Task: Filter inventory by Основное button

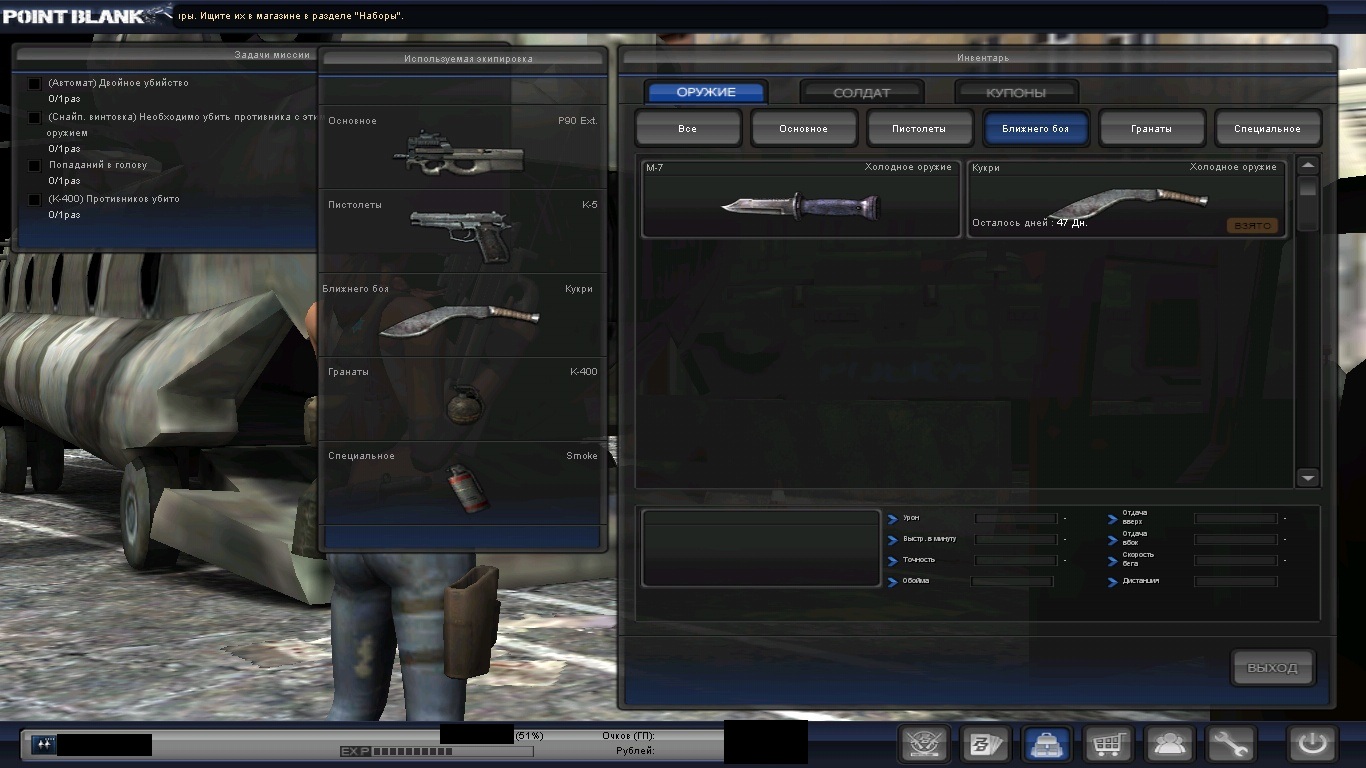Action: click(x=804, y=128)
